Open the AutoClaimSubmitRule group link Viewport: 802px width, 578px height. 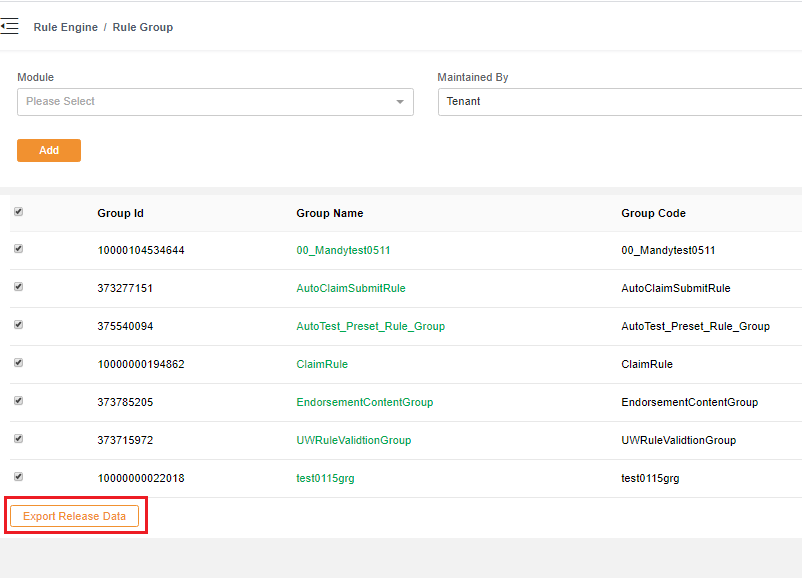pos(351,288)
